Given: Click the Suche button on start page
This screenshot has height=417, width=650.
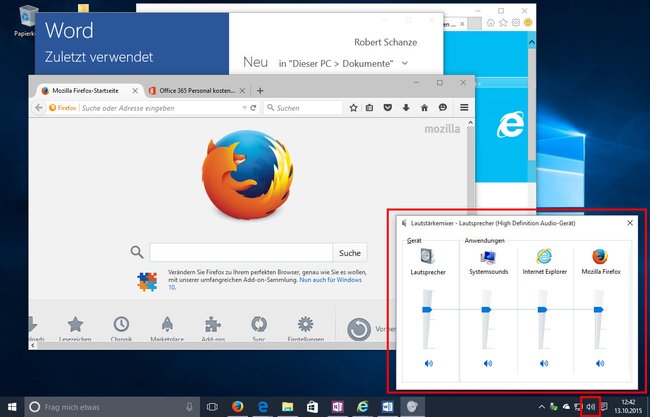Looking at the screenshot, I should 350,252.
